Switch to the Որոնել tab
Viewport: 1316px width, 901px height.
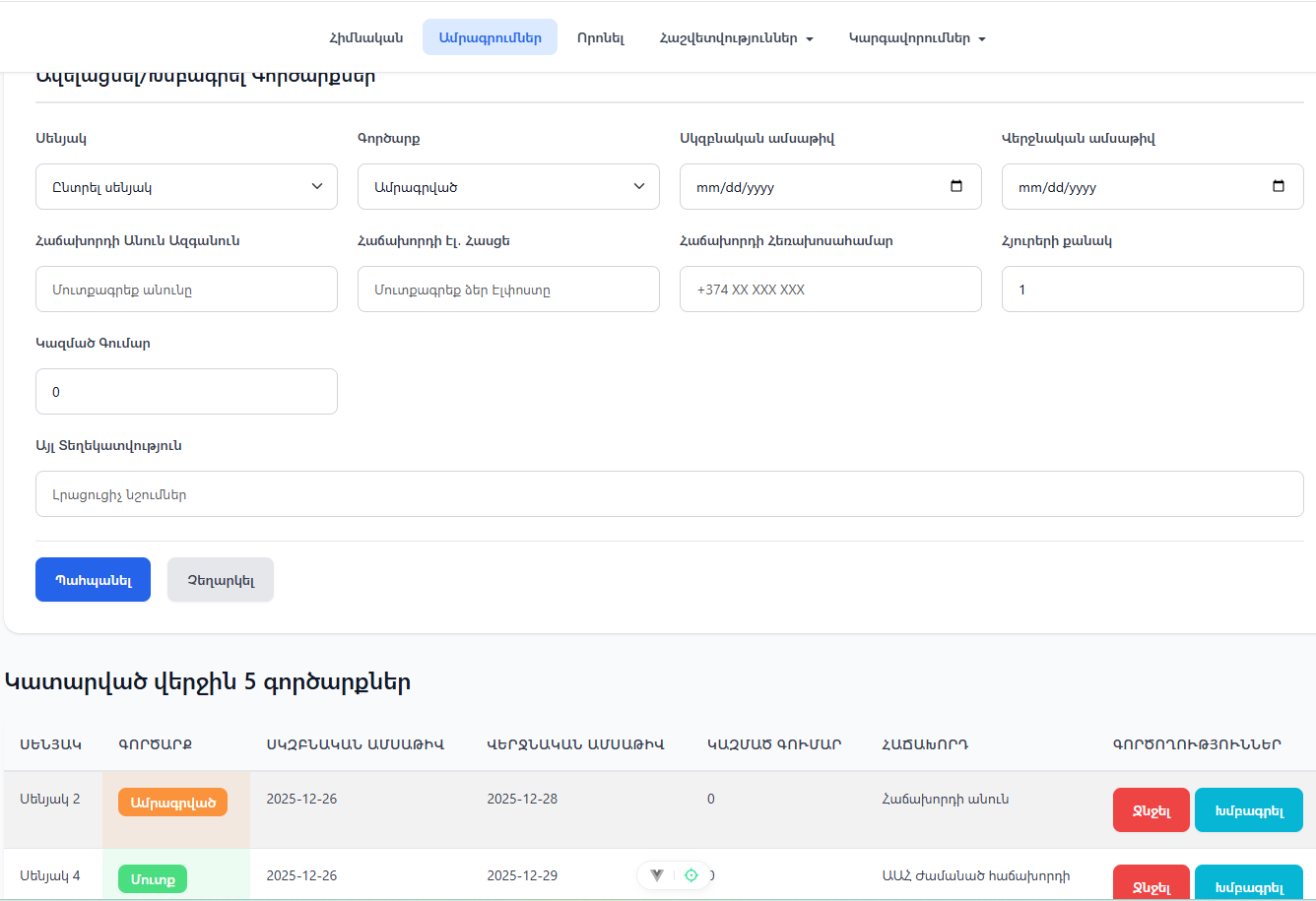click(600, 38)
